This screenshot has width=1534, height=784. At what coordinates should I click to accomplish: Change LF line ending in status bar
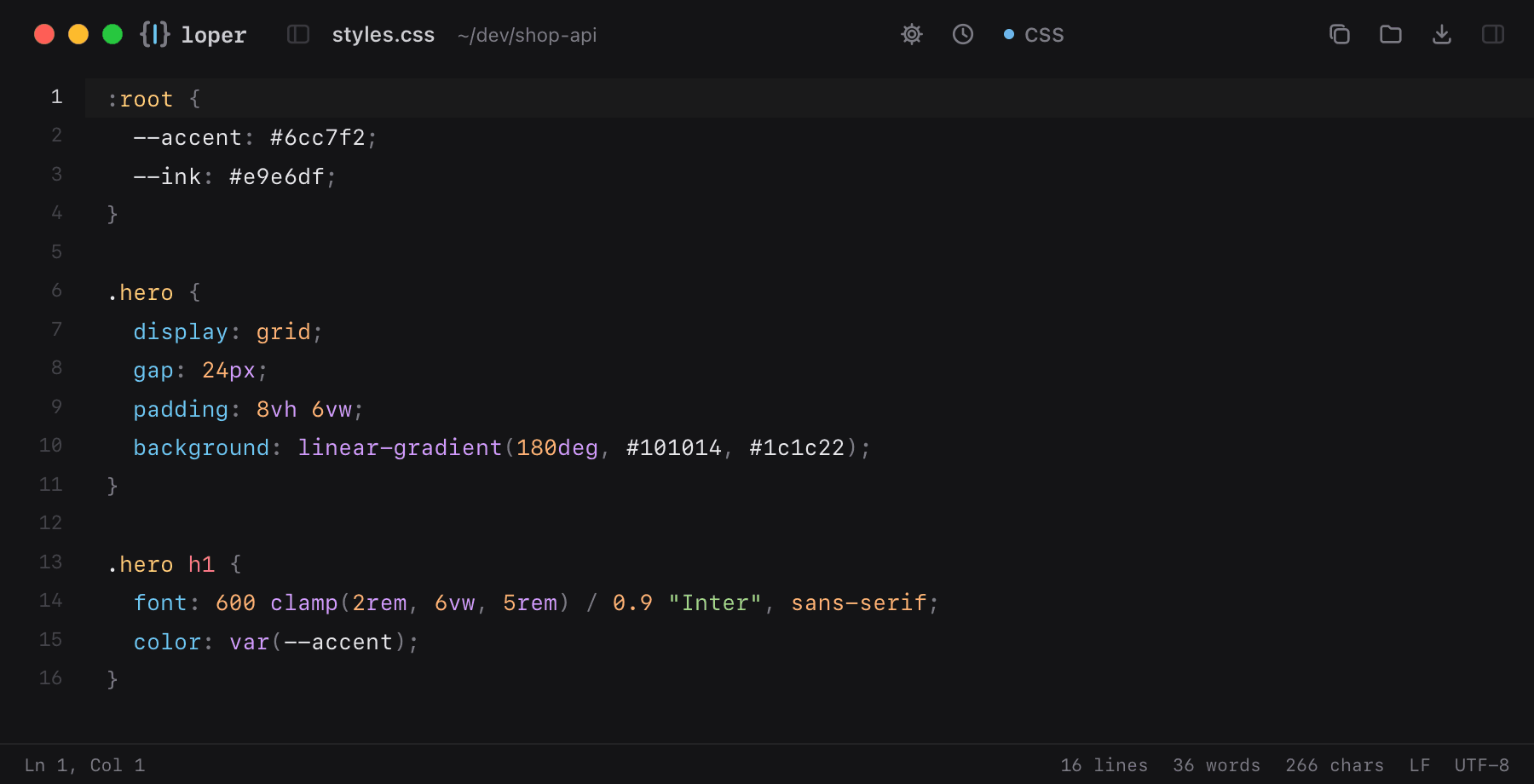1420,765
